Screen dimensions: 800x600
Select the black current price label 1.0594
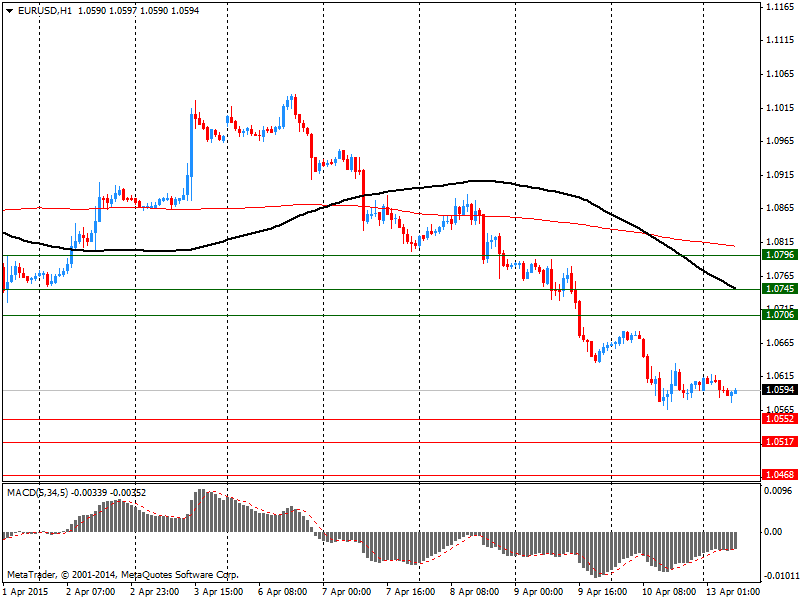[x=780, y=390]
